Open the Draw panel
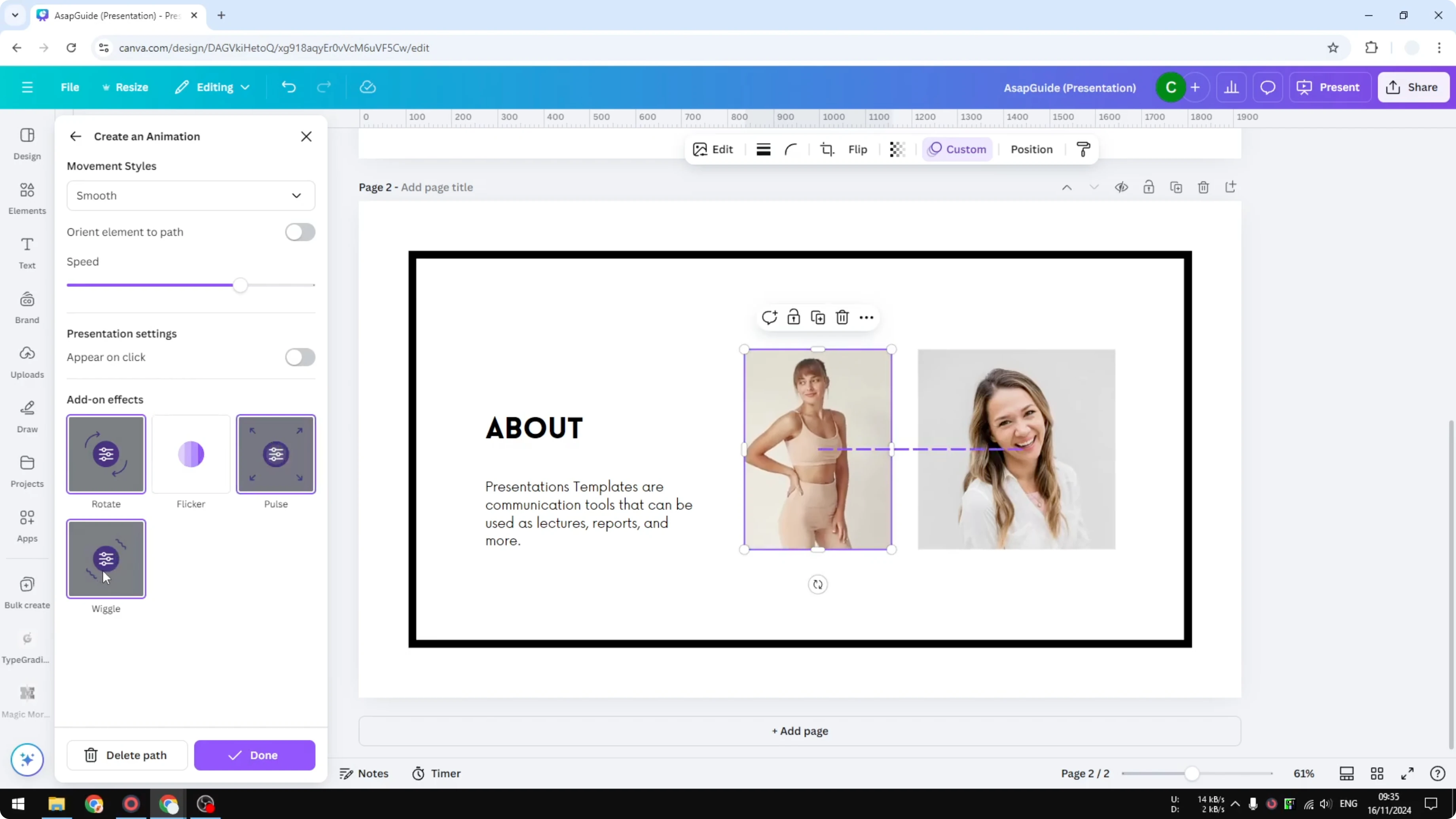 pos(27,416)
